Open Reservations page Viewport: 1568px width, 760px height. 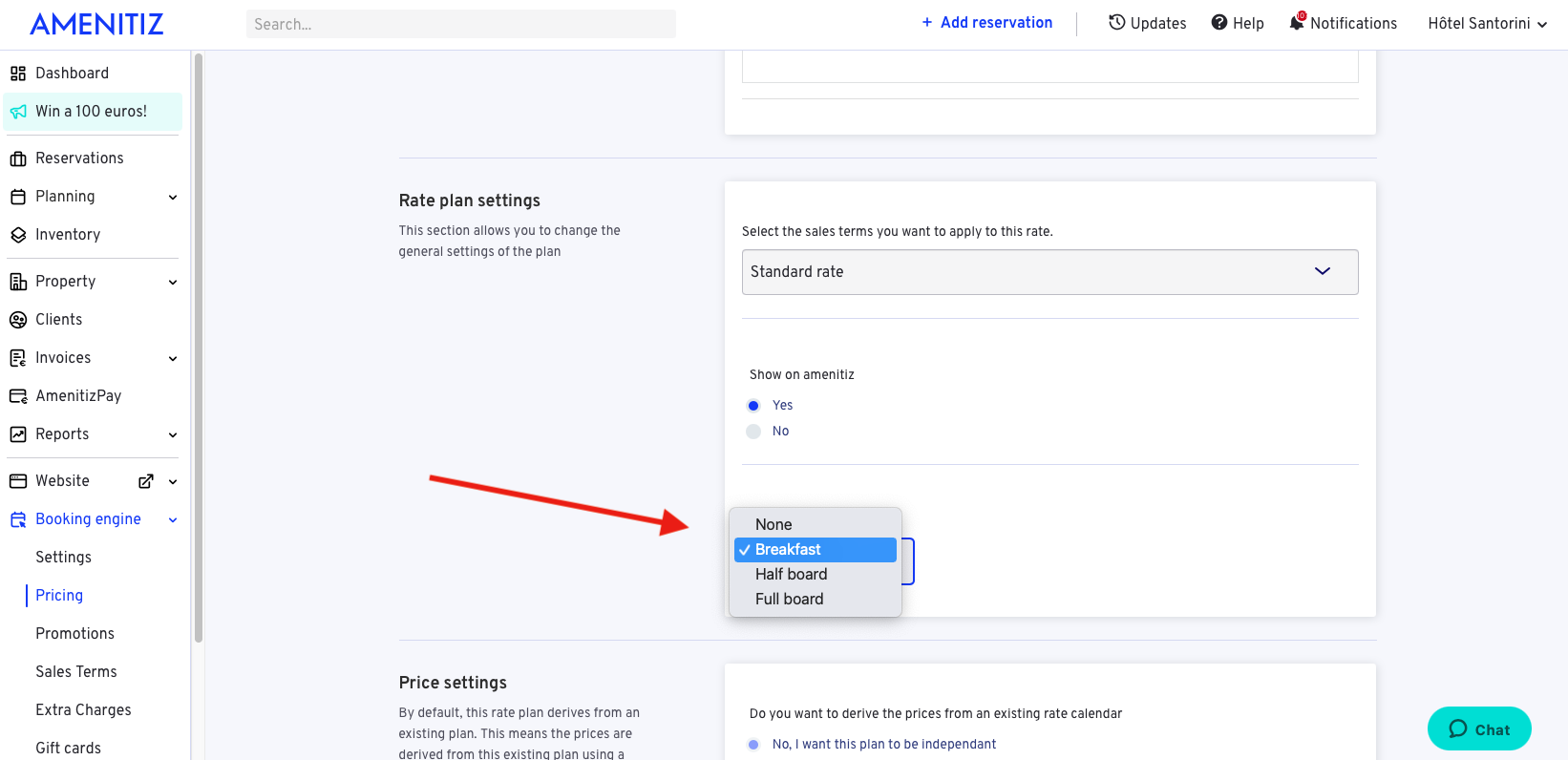tap(79, 158)
